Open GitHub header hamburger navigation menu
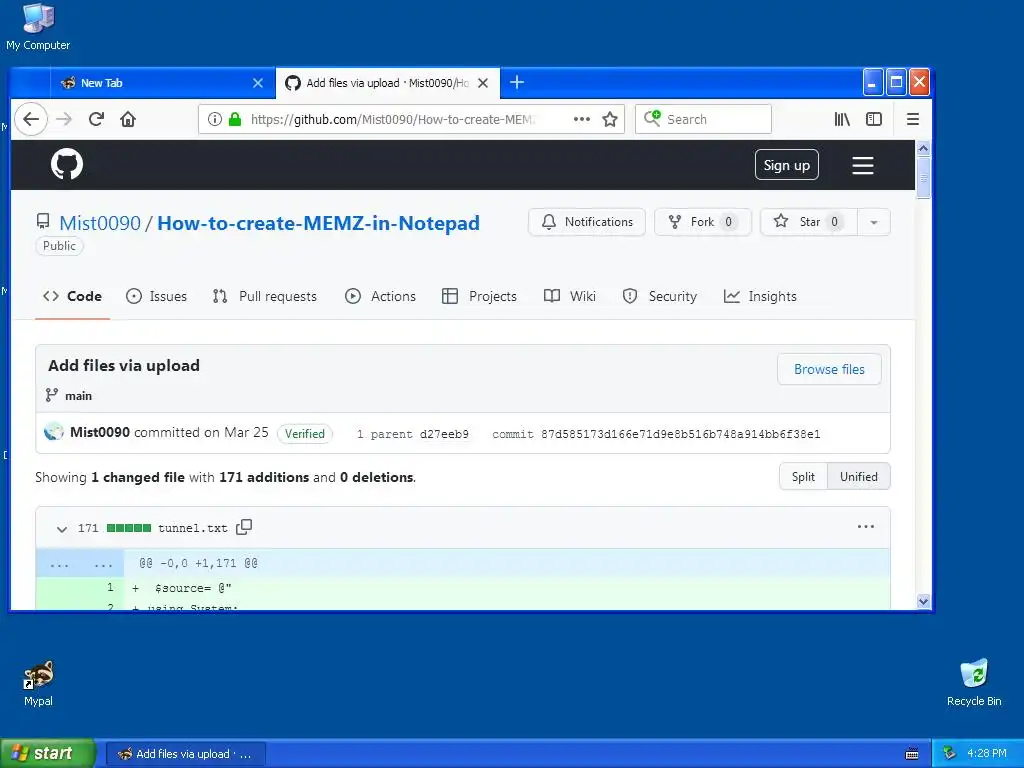 [x=863, y=165]
